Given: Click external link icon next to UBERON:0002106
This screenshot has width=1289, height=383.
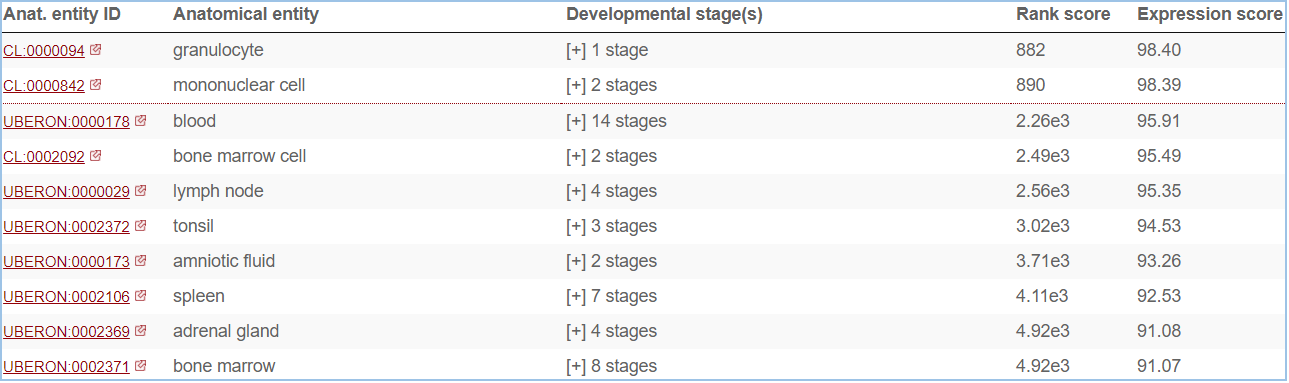Looking at the screenshot, I should tap(141, 296).
